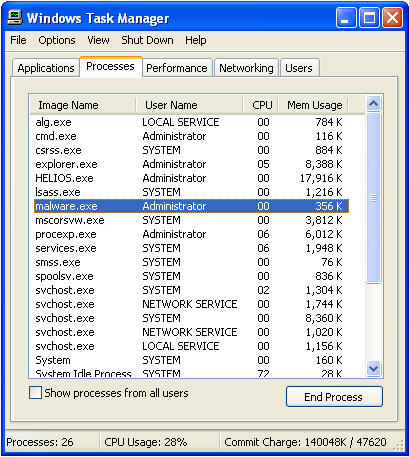Screen dimensions: 409x457
Task: Switch to the Applications tab
Action: pos(46,68)
